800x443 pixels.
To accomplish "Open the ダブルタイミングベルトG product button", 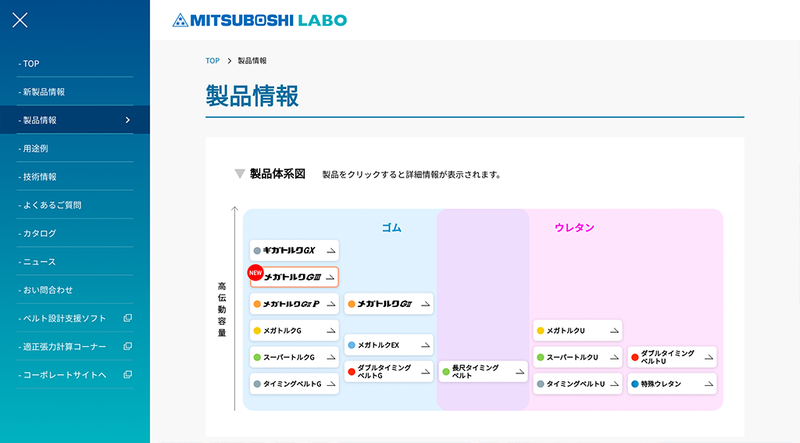I will pos(389,372).
